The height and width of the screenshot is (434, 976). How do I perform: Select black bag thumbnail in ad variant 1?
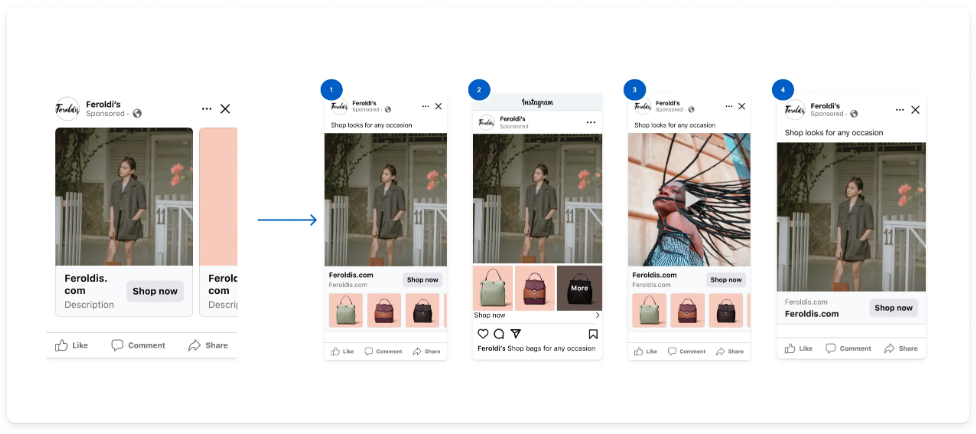tap(423, 310)
